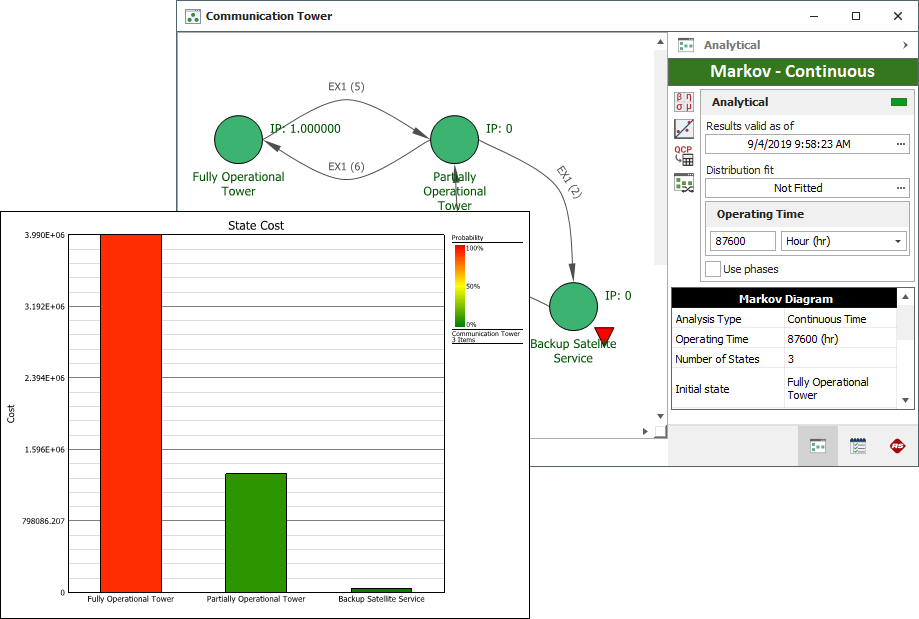This screenshot has width=919, height=619.
Task: Click the Analytical control panel header tab
Action: pos(731,45)
